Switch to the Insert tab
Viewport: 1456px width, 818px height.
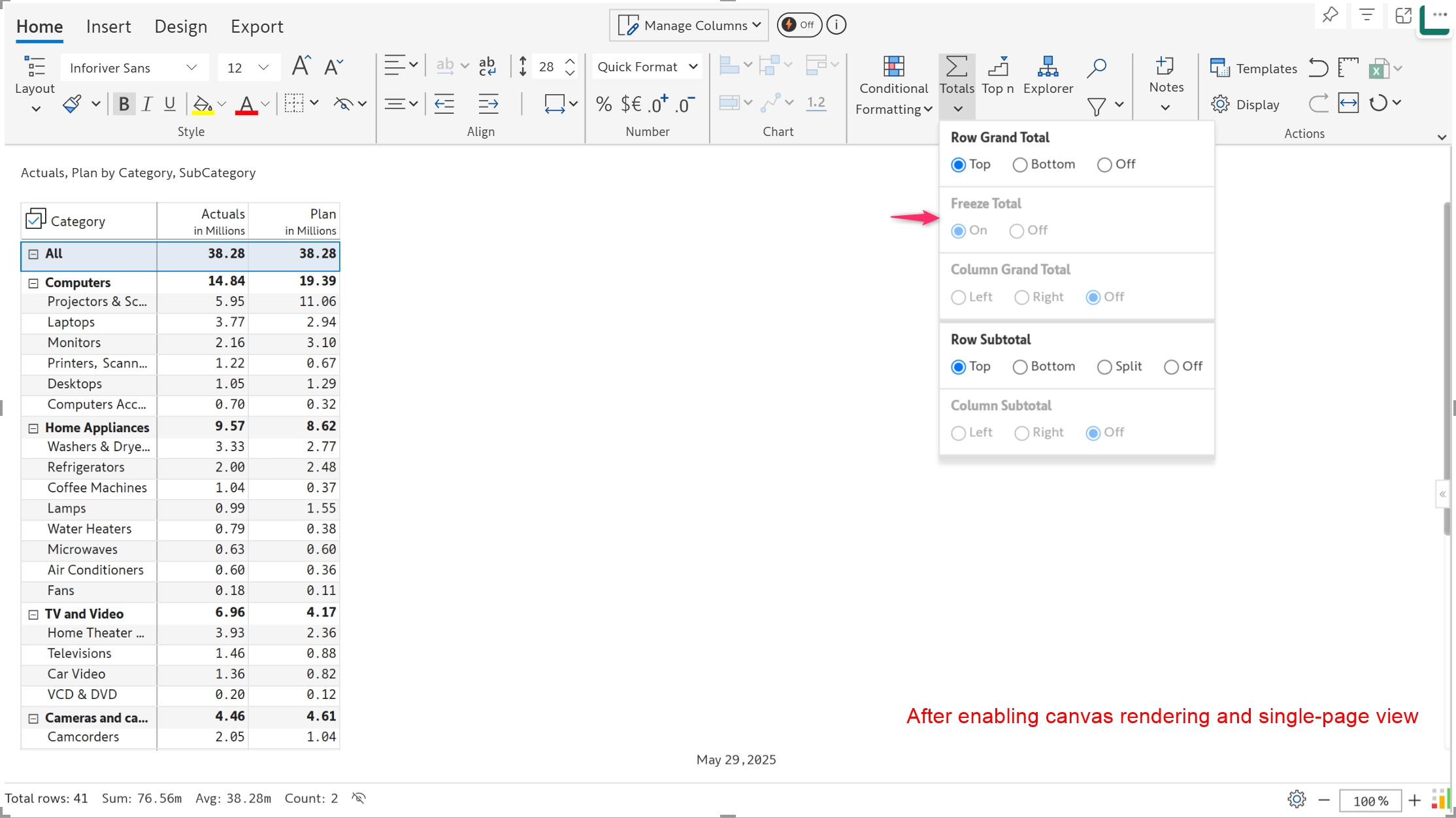tap(108, 26)
